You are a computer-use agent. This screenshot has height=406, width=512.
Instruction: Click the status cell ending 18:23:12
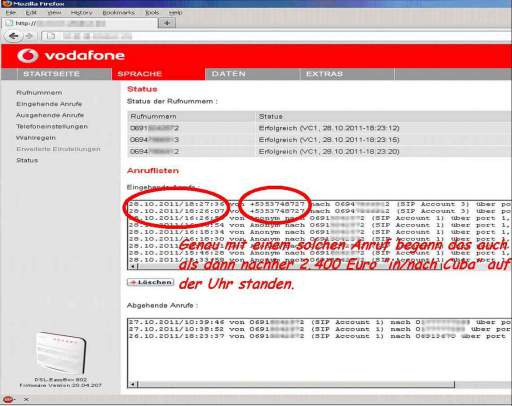point(329,128)
